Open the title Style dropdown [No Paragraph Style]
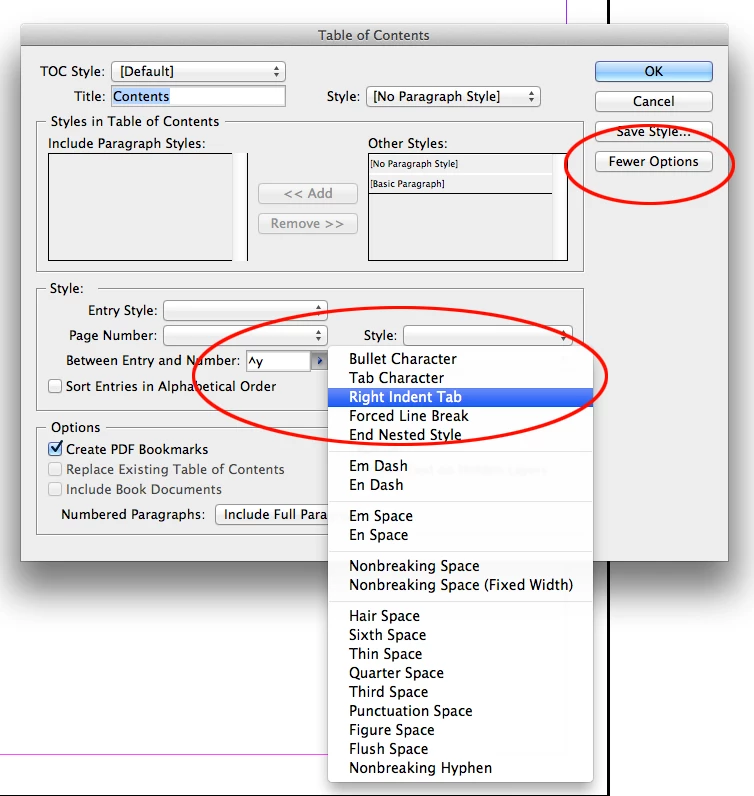 453,96
